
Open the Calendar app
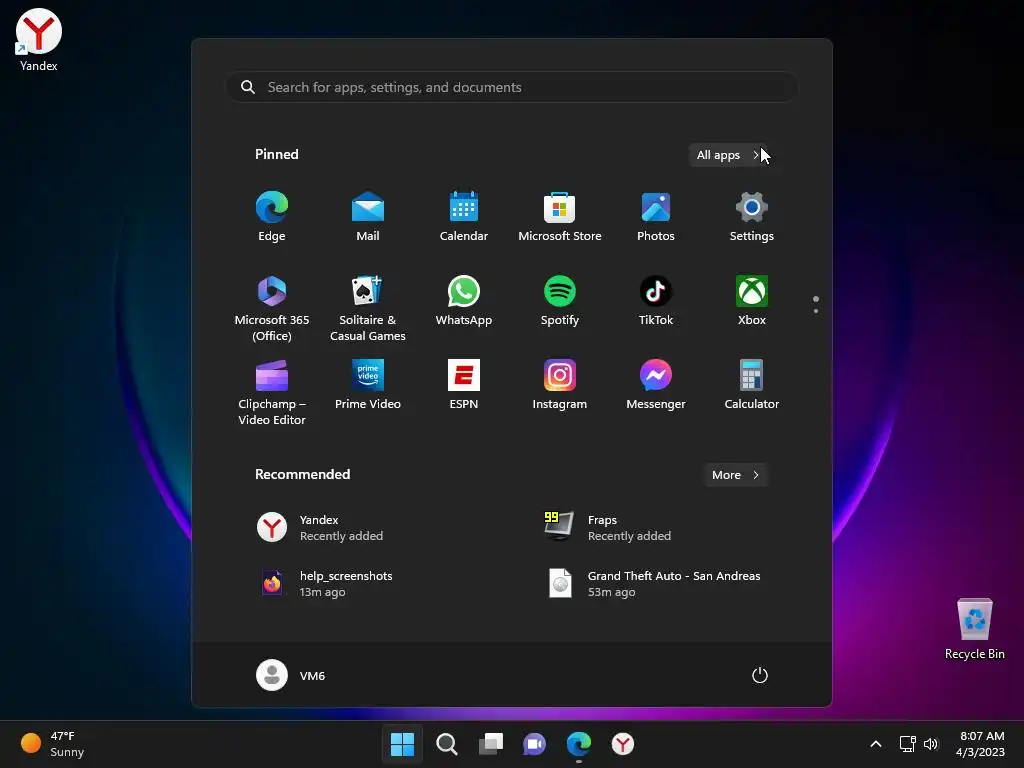click(x=464, y=217)
